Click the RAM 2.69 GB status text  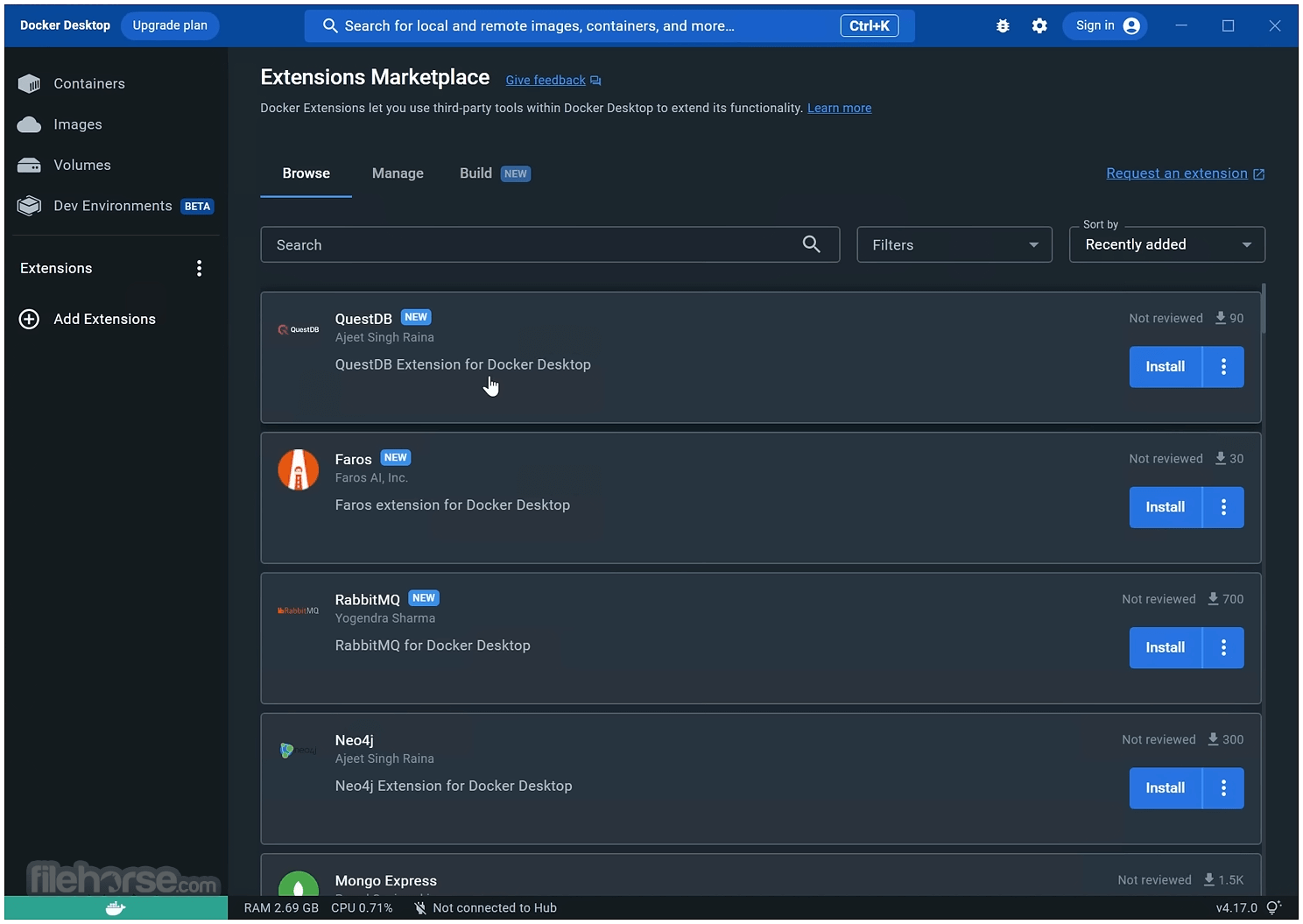pos(281,908)
